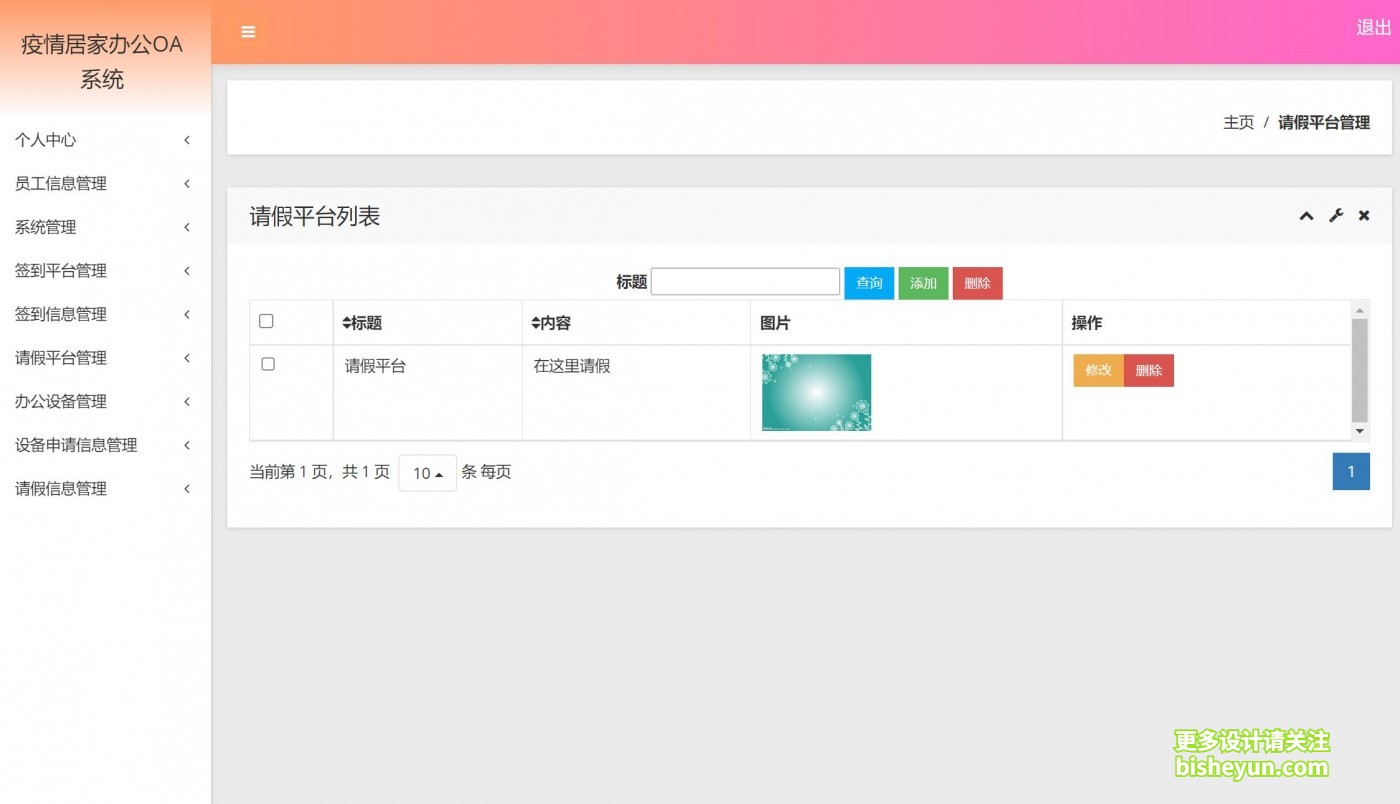Viewport: 1400px width, 804px height.
Task: Sort table by 内容 column arrows
Action: coord(536,323)
